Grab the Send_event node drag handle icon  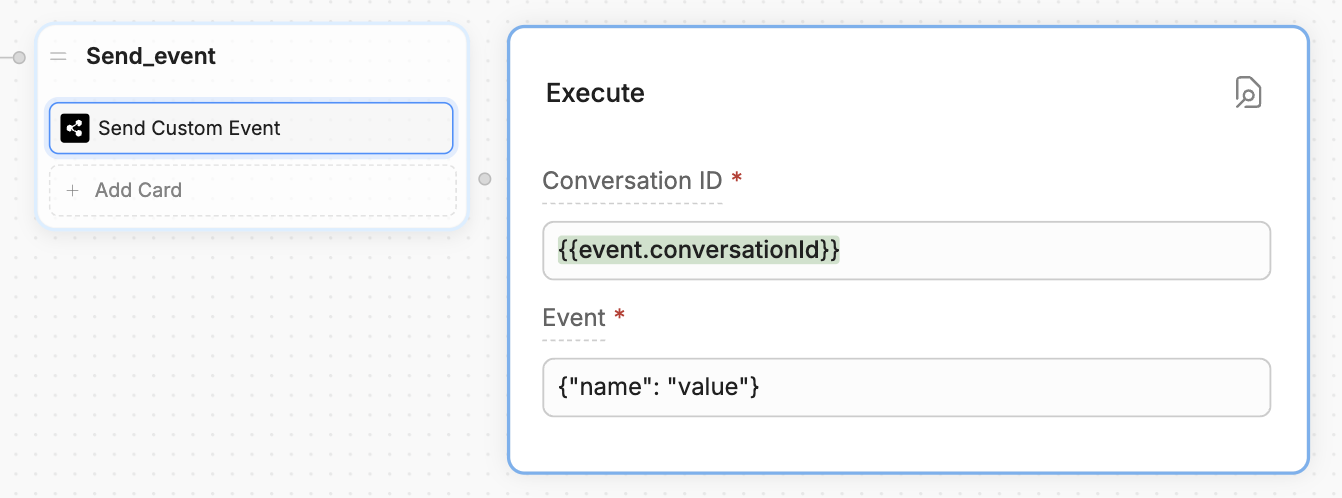click(59, 57)
